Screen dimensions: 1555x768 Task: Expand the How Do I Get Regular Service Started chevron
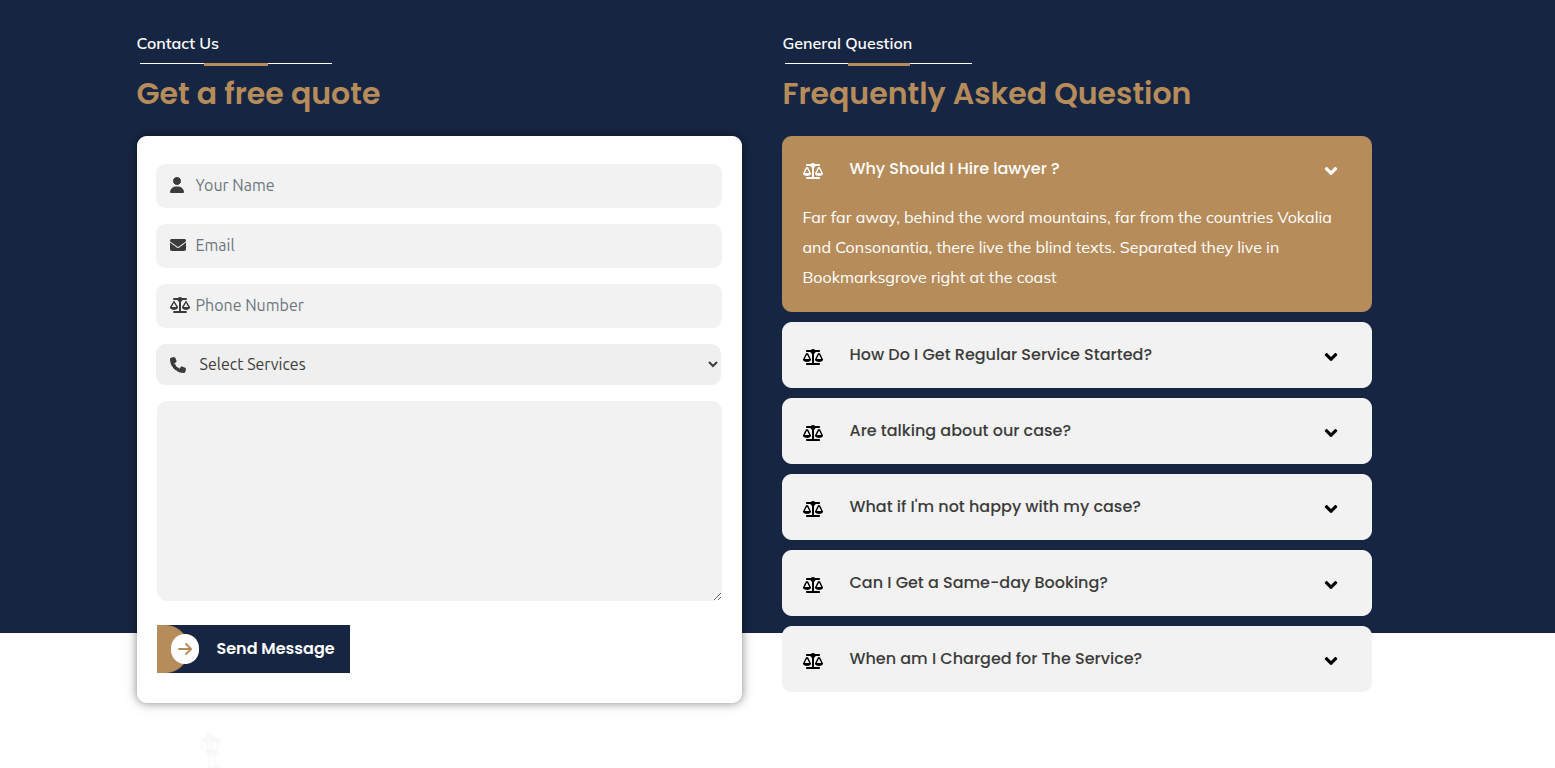[x=1331, y=357]
